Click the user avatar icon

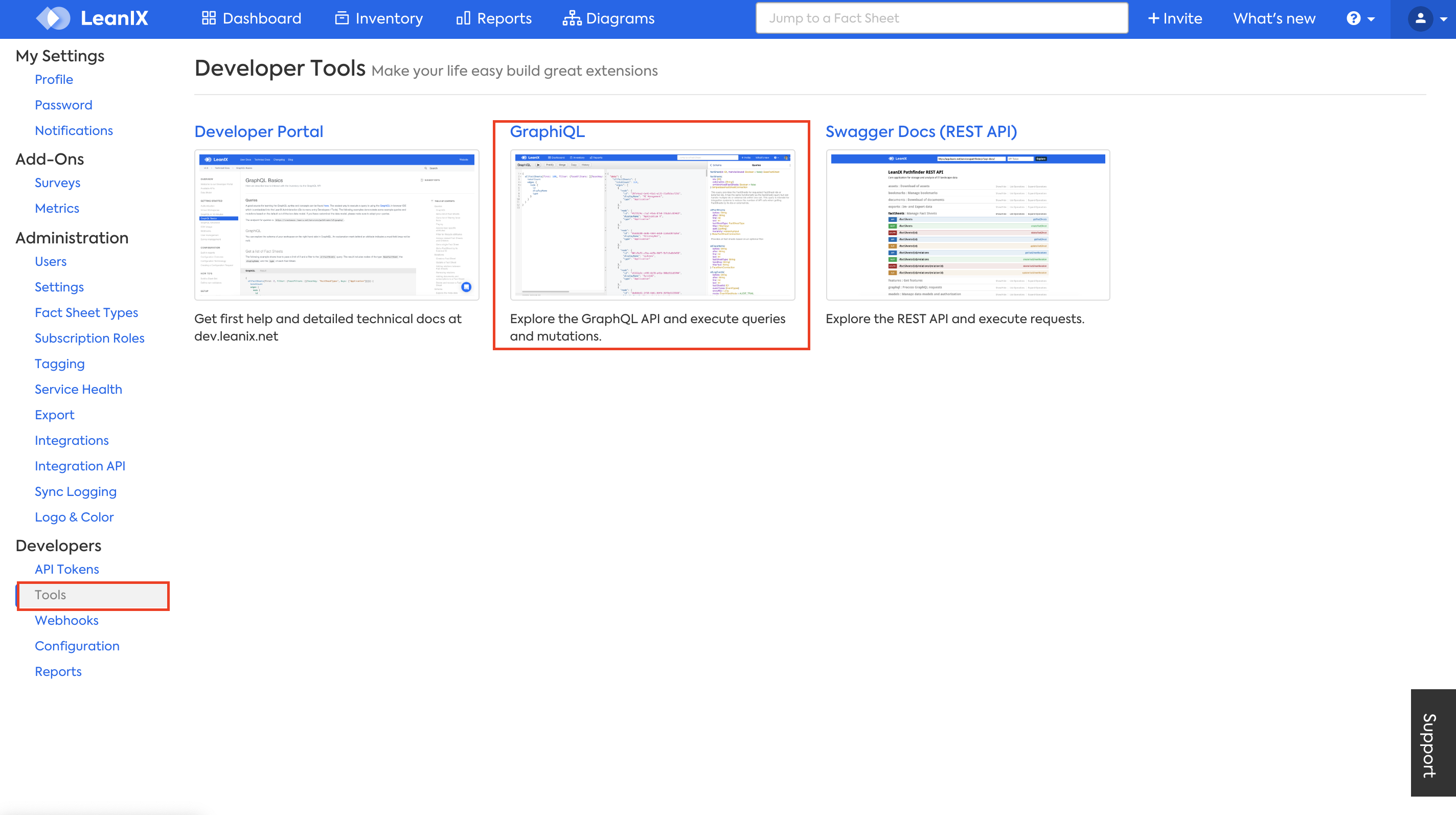1420,18
